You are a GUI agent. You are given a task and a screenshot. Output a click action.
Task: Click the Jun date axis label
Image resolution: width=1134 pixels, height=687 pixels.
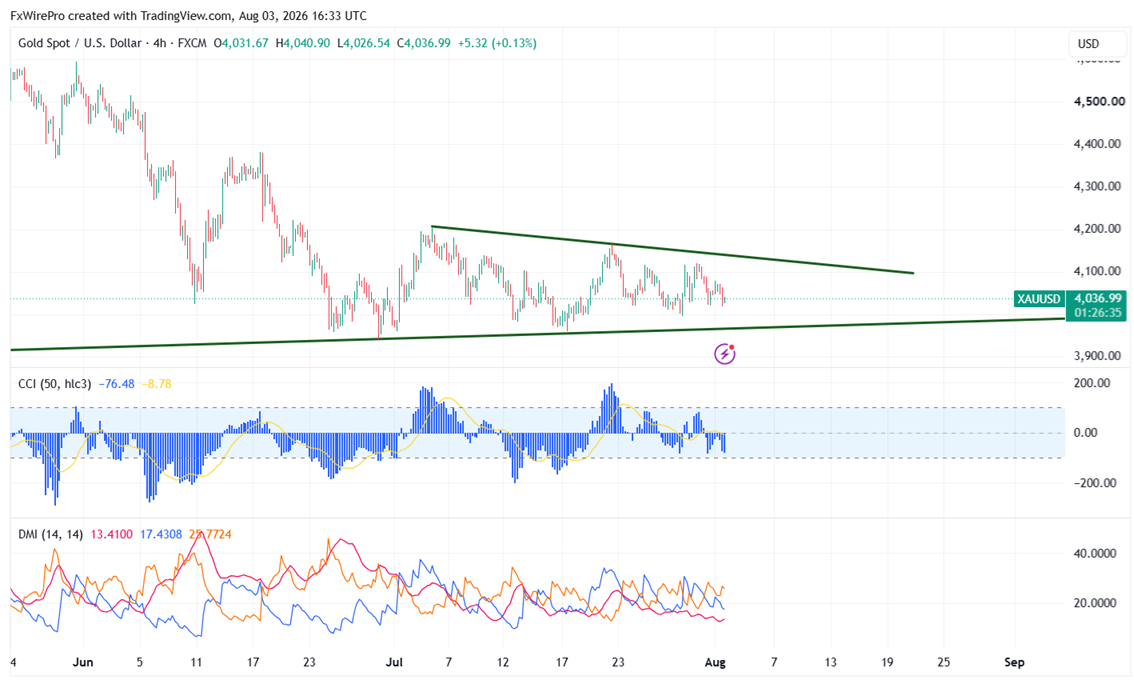coord(83,662)
